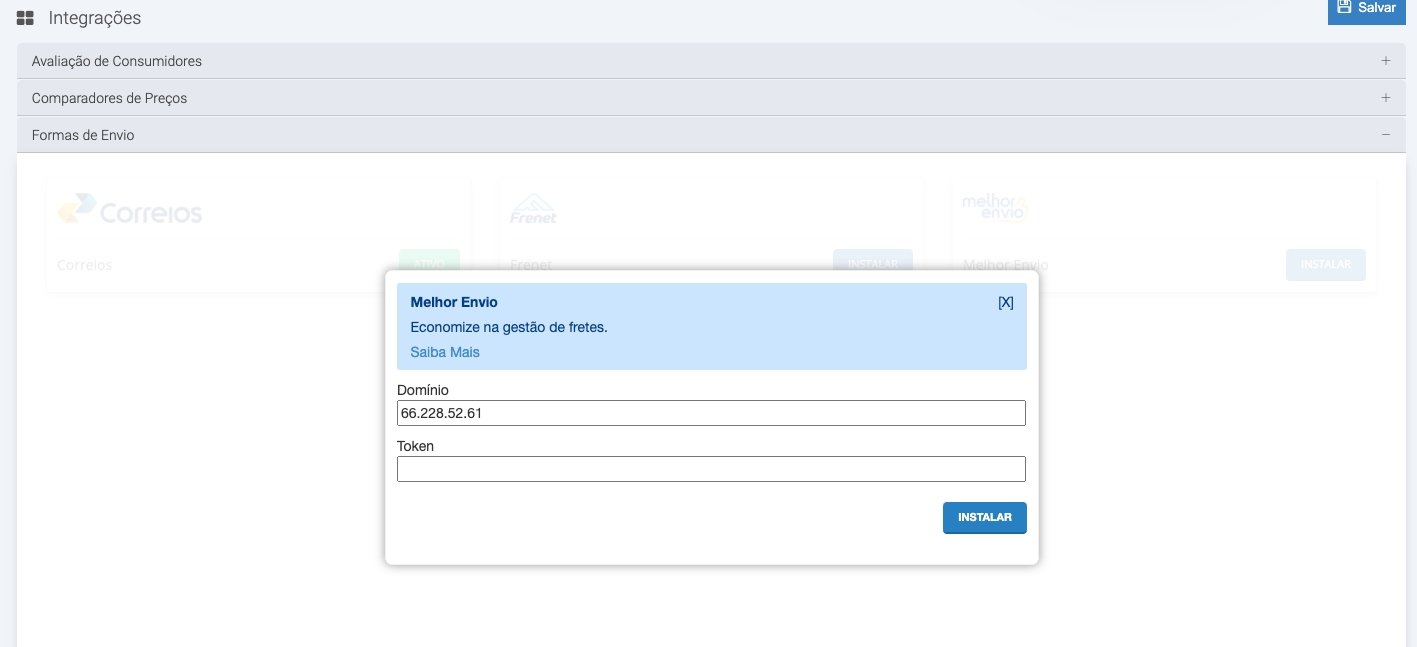Expand Comparadores de Preços with plus icon
This screenshot has height=647, width=1417.
click(1385, 98)
